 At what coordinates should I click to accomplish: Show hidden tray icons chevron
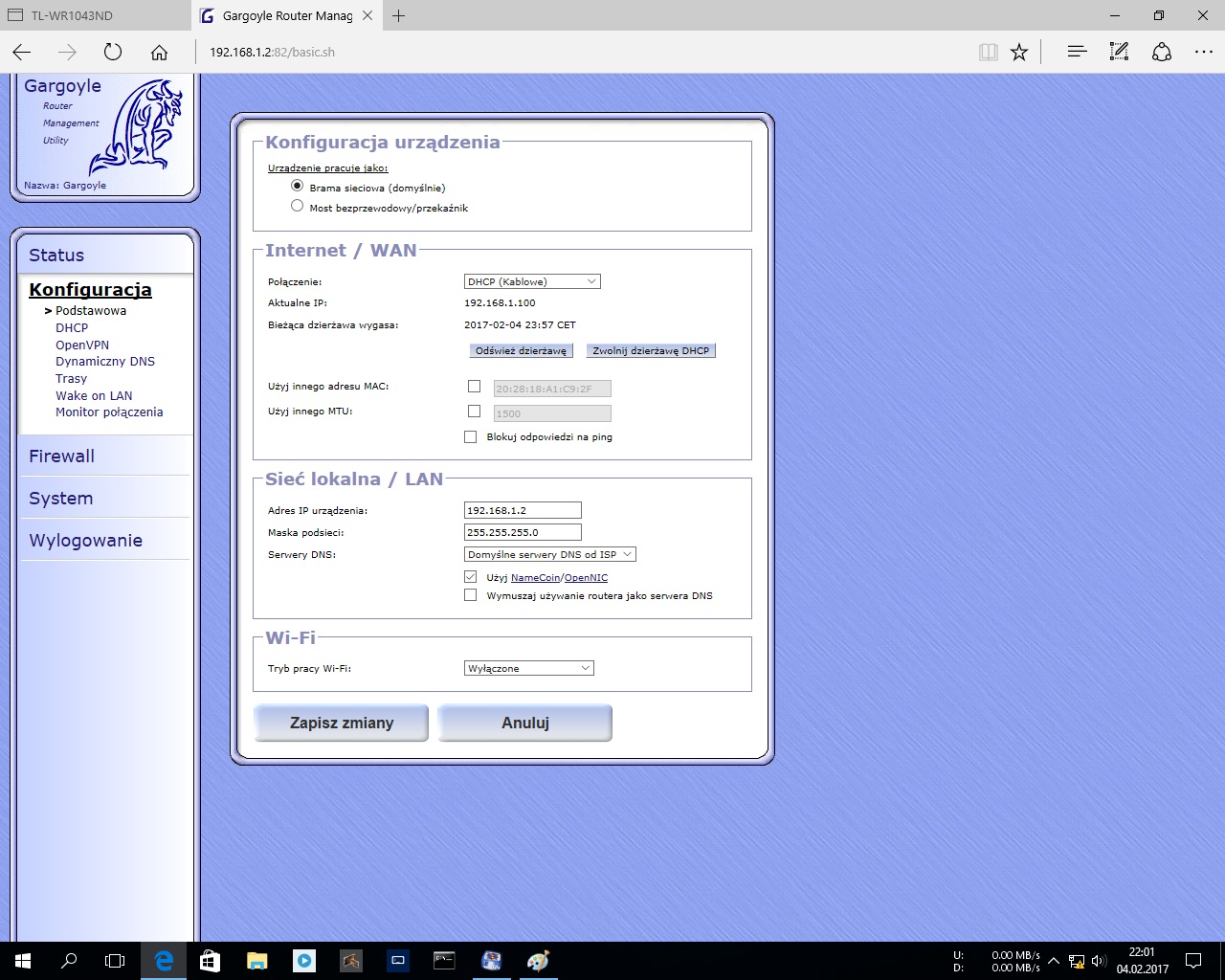[1054, 961]
